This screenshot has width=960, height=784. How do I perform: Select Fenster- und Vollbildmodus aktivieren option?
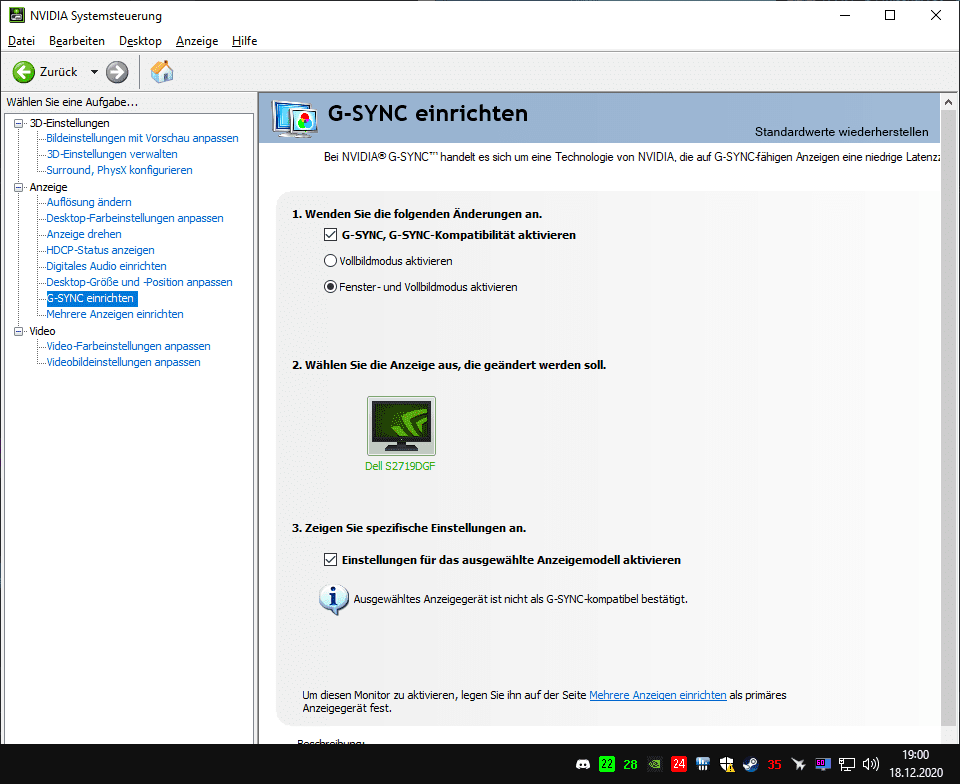(331, 286)
